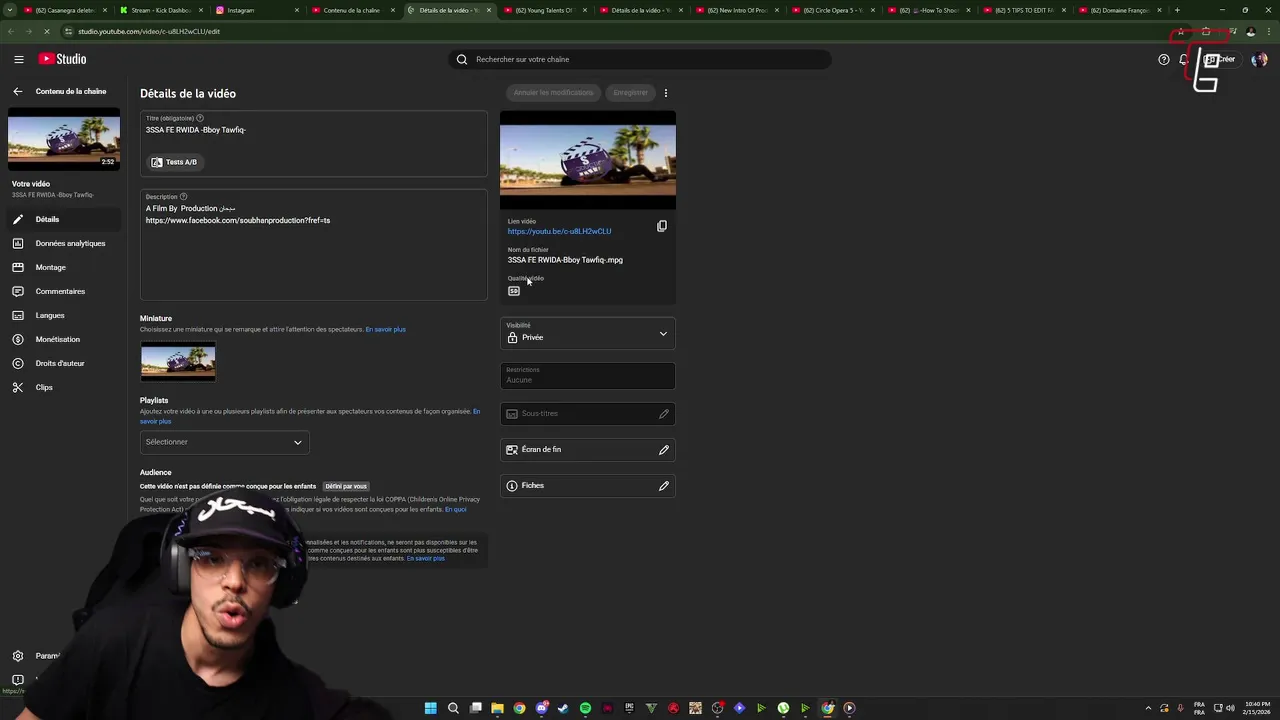The height and width of the screenshot is (720, 1280).
Task: Click En savoir plus link under Miniature
Action: pyautogui.click(x=386, y=330)
